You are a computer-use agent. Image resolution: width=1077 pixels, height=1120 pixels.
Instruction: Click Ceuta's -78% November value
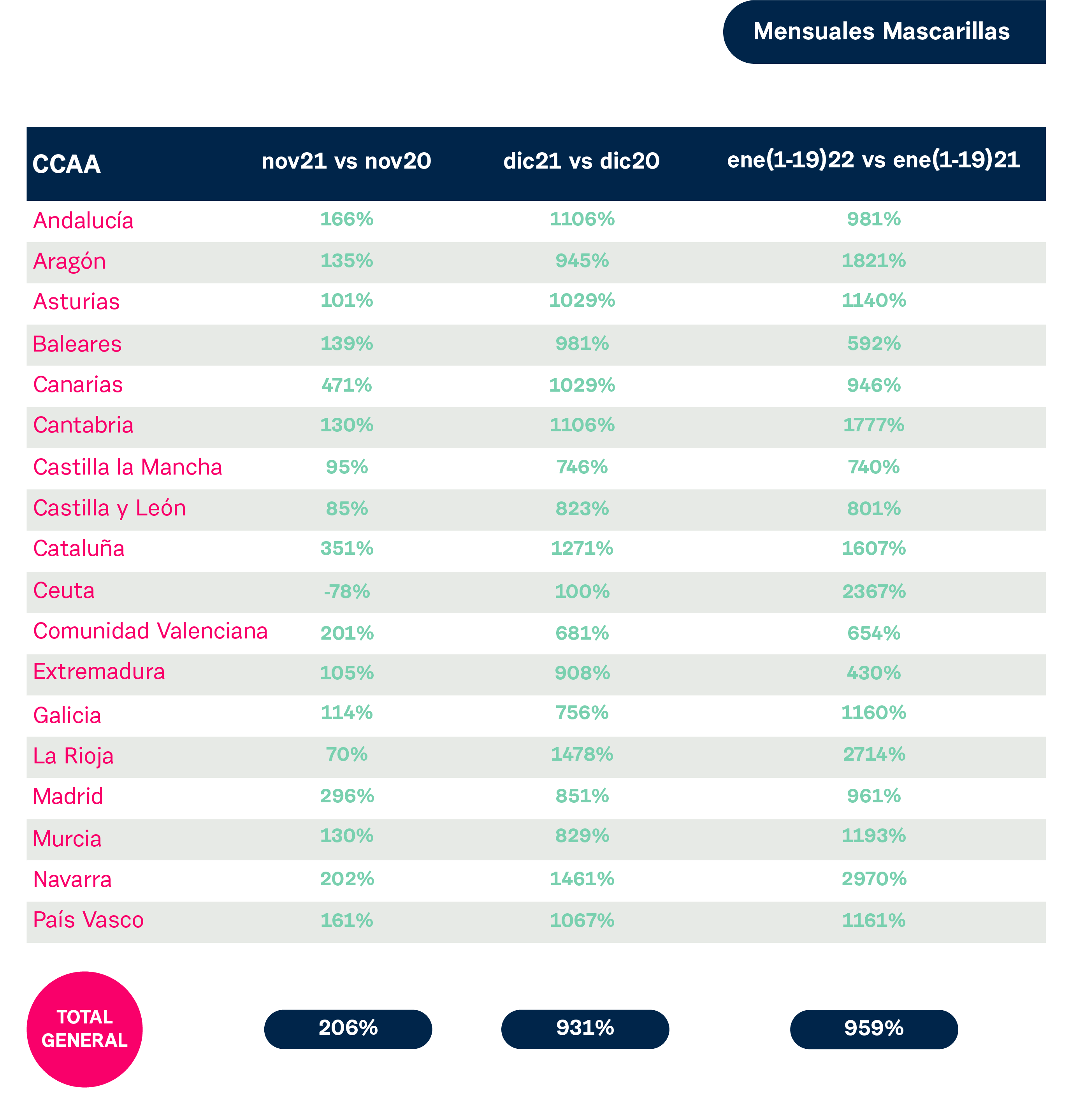coord(347,591)
